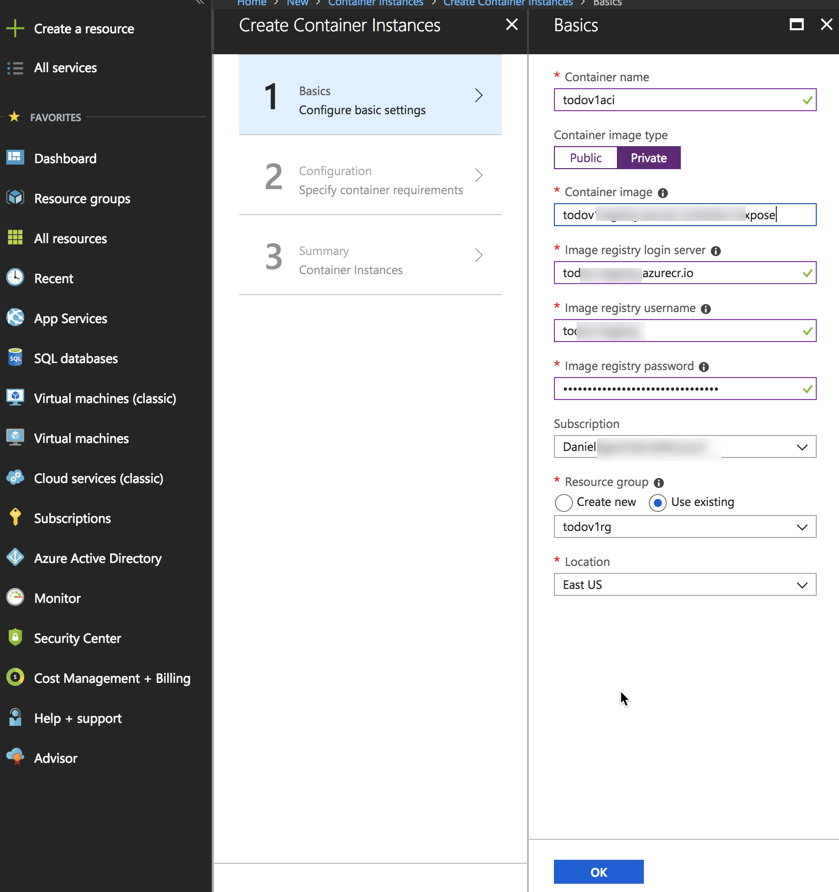This screenshot has height=892, width=839.
Task: Click info icon next to Resource group
Action: point(659,483)
